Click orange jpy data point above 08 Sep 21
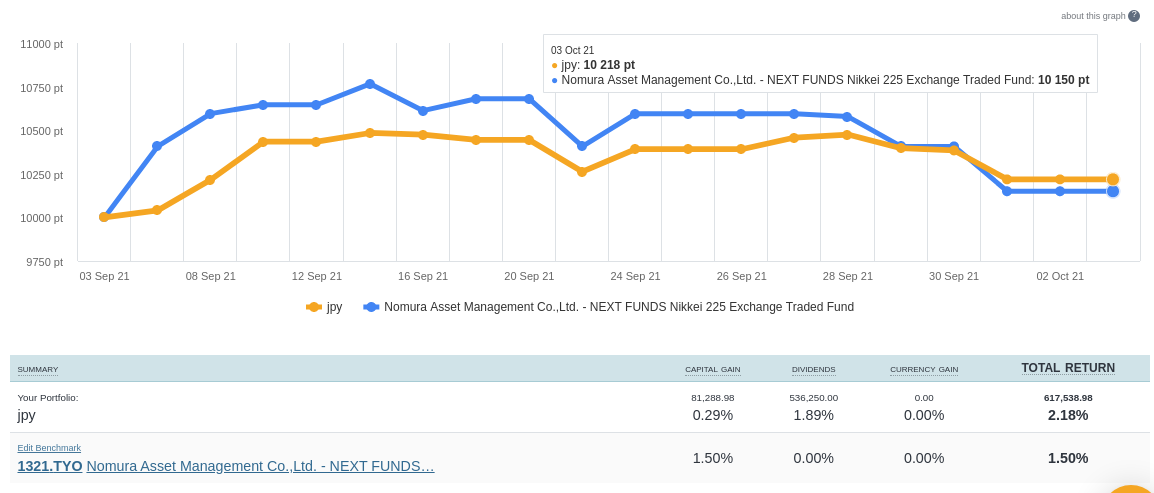The width and height of the screenshot is (1154, 493). point(210,180)
